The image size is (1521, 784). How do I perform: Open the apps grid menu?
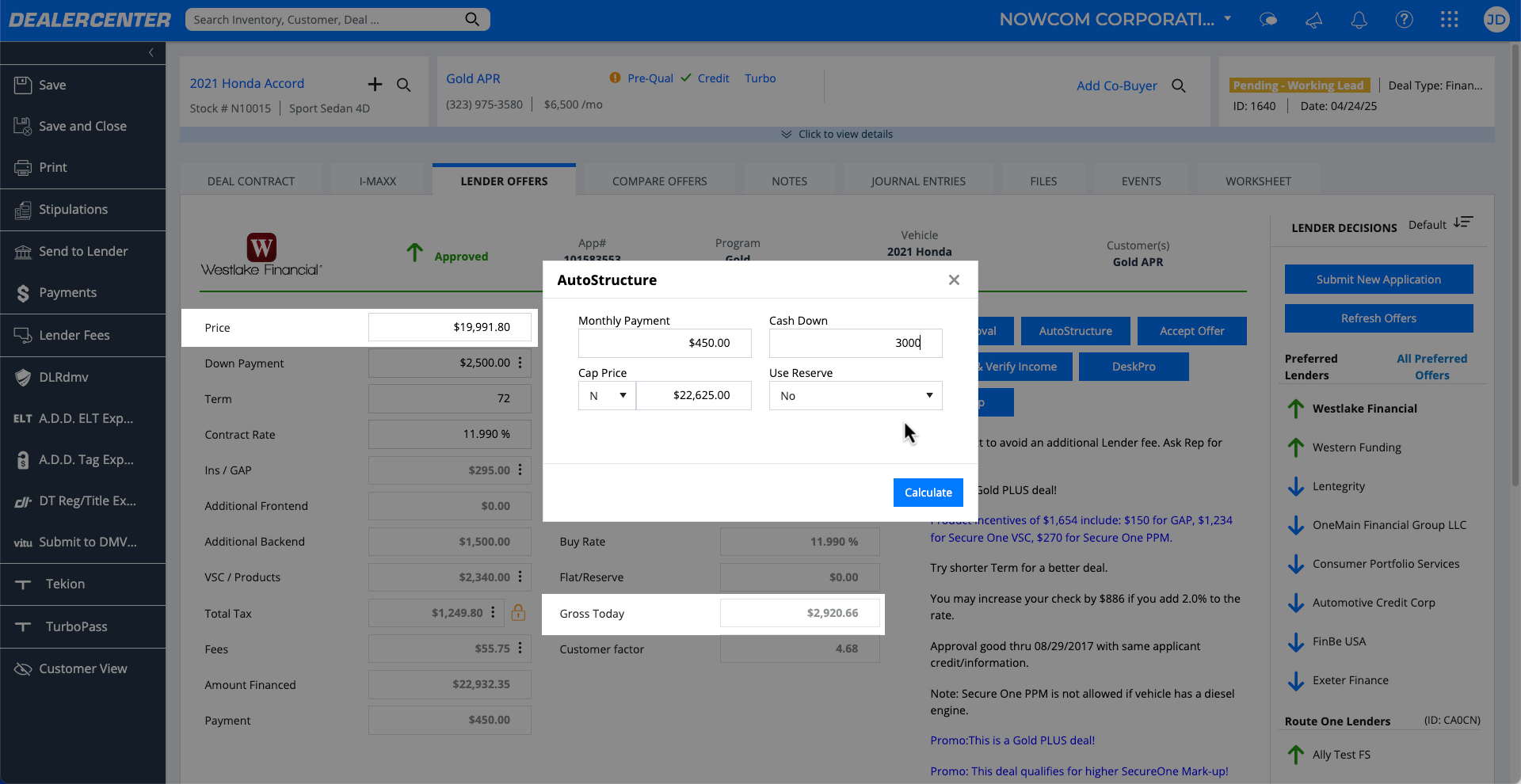pyautogui.click(x=1449, y=20)
